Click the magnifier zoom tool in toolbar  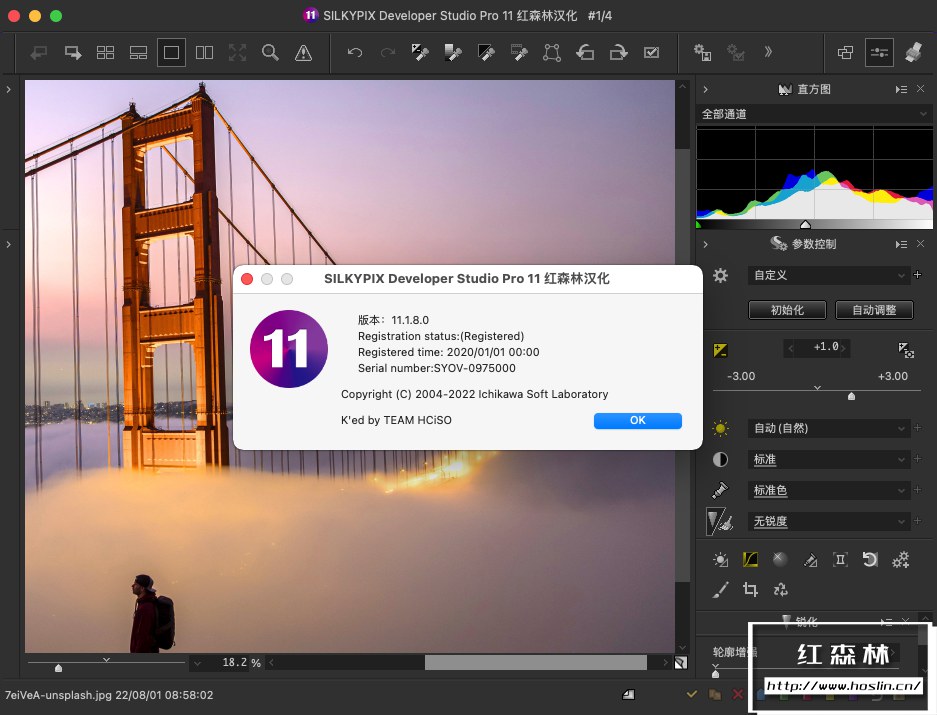coord(270,52)
